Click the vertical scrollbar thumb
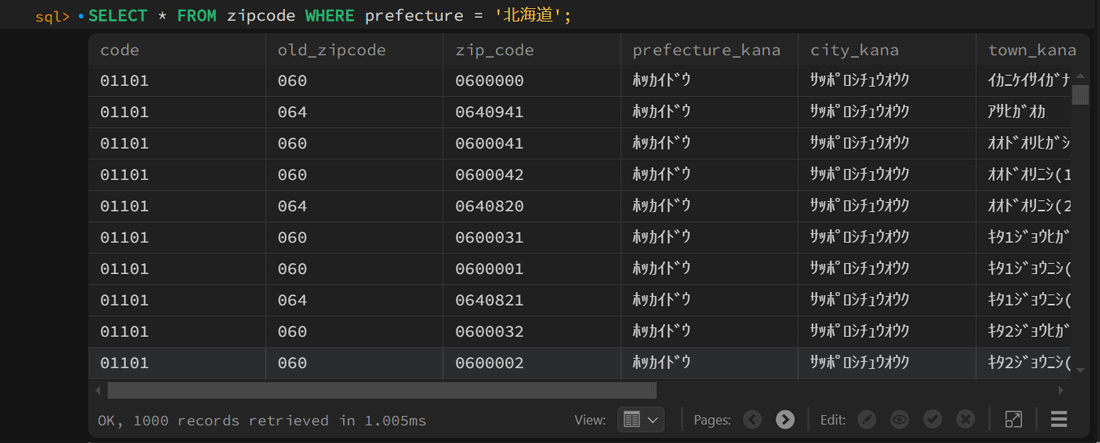Screen dimensions: 1100x443 (x=1080, y=95)
